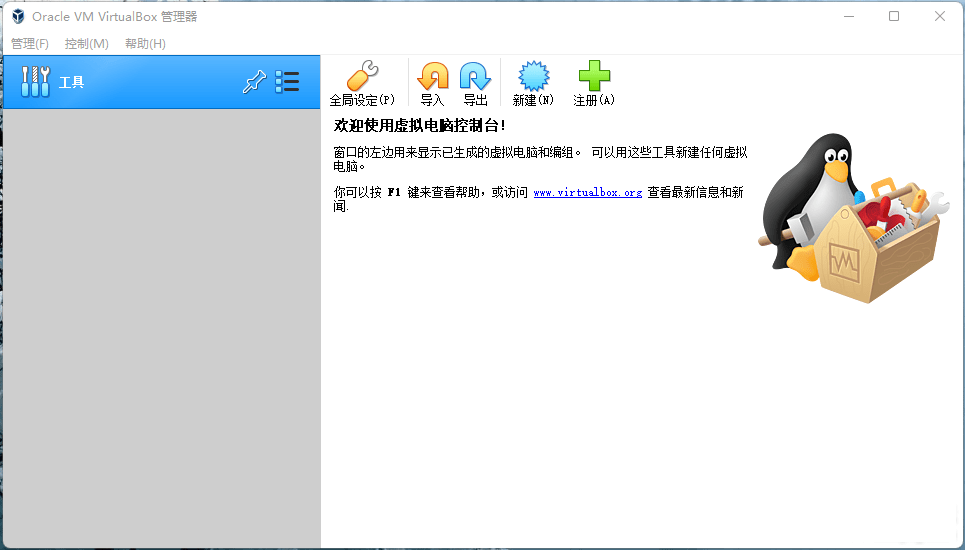Click the VirtualBox cube icon in the title bar
The width and height of the screenshot is (965, 550).
[x=18, y=16]
